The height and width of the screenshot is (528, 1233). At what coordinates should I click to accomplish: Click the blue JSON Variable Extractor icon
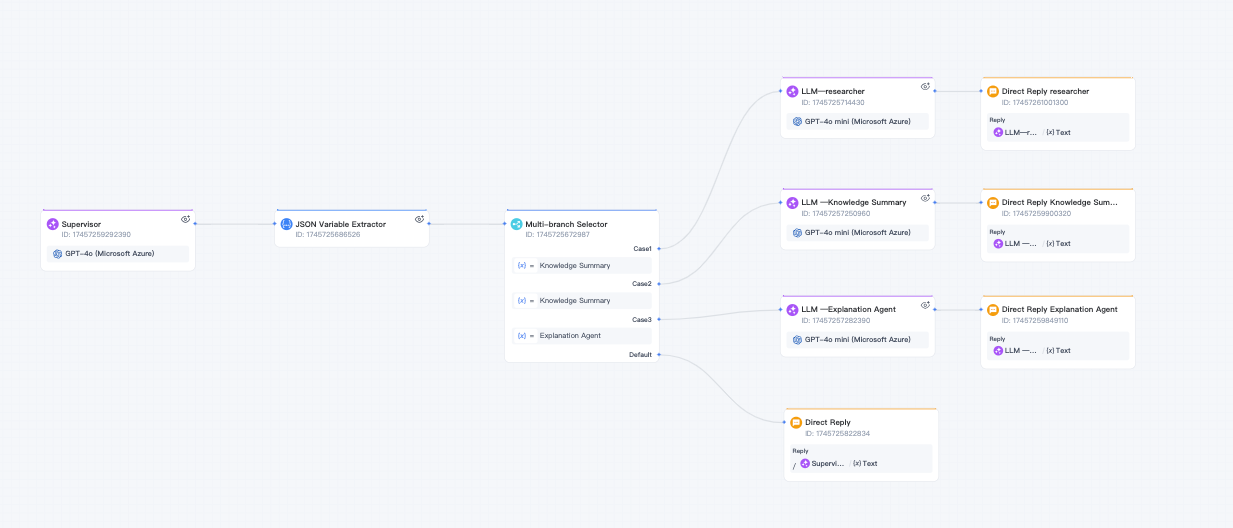click(287, 224)
